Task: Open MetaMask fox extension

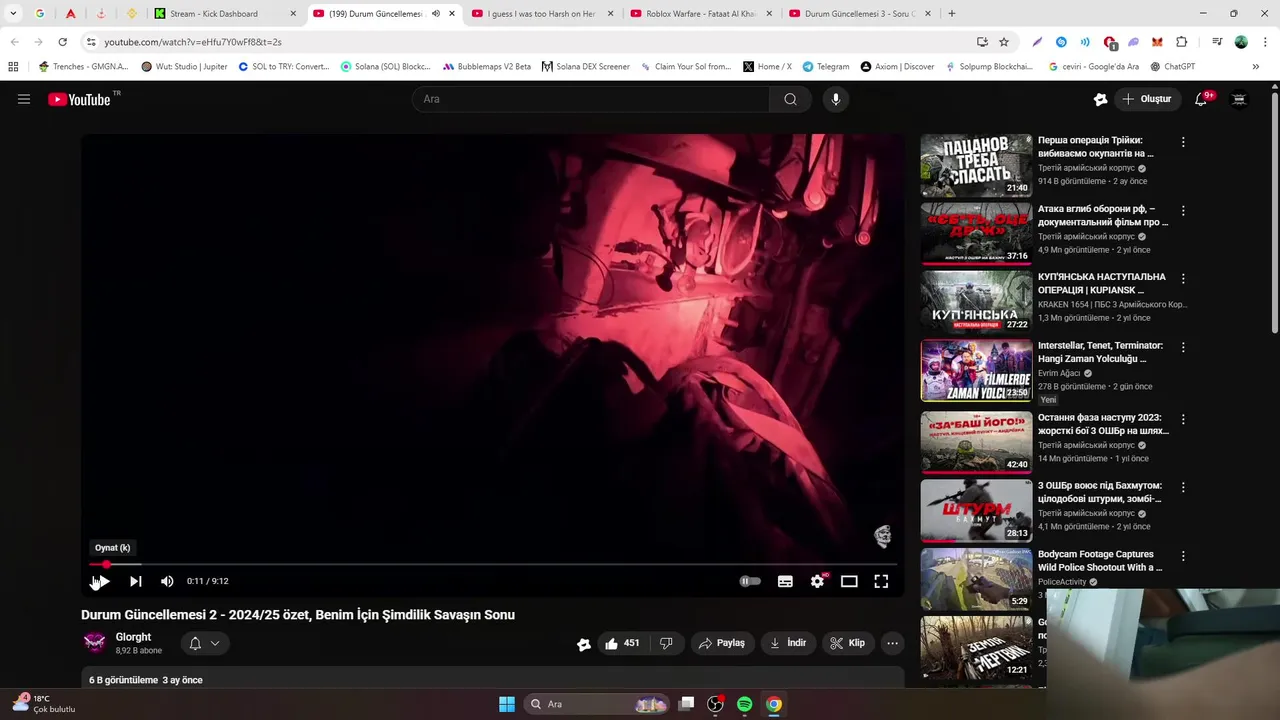Action: click(x=1157, y=42)
